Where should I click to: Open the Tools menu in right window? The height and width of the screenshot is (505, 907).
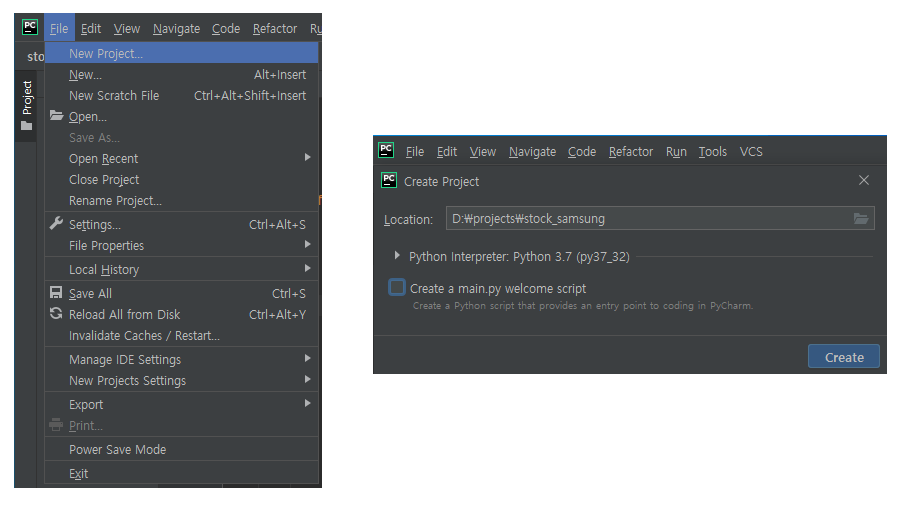(712, 152)
